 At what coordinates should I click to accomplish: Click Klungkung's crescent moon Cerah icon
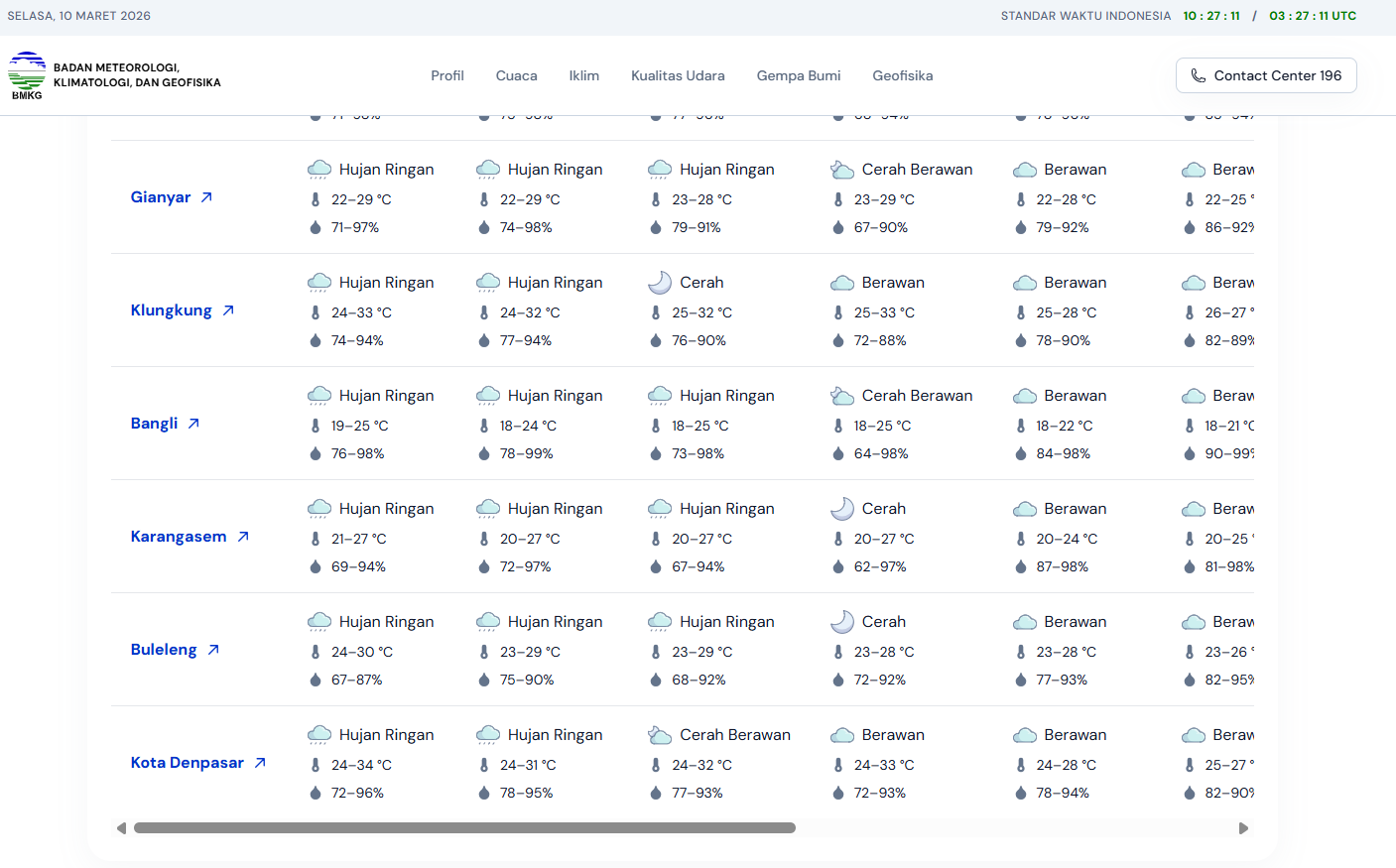pyautogui.click(x=660, y=283)
